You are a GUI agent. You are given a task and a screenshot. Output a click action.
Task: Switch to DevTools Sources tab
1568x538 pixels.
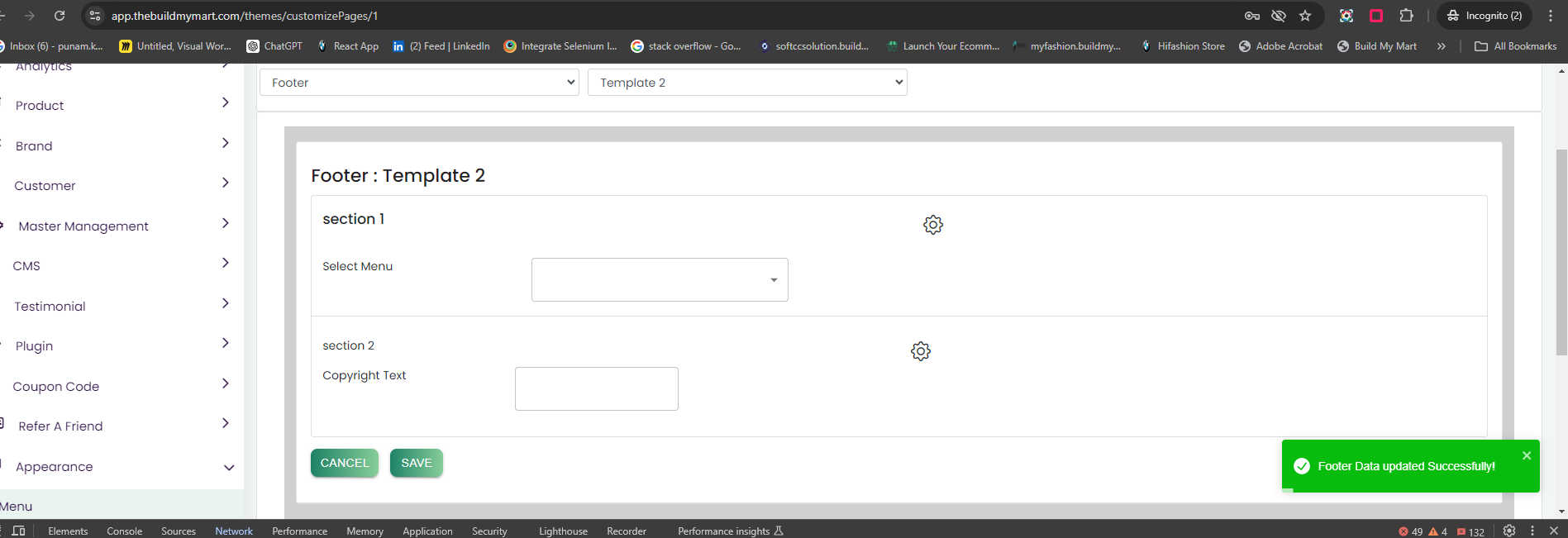tap(179, 531)
